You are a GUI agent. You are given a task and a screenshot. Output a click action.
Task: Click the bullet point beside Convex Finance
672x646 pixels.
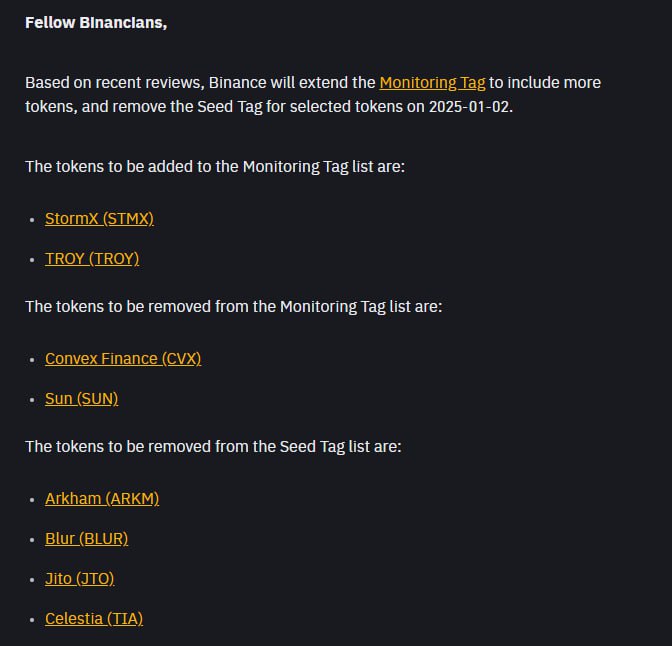(32, 360)
